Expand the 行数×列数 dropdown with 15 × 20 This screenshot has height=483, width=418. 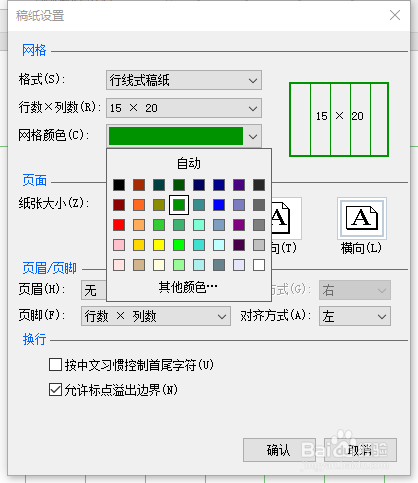pos(184,108)
